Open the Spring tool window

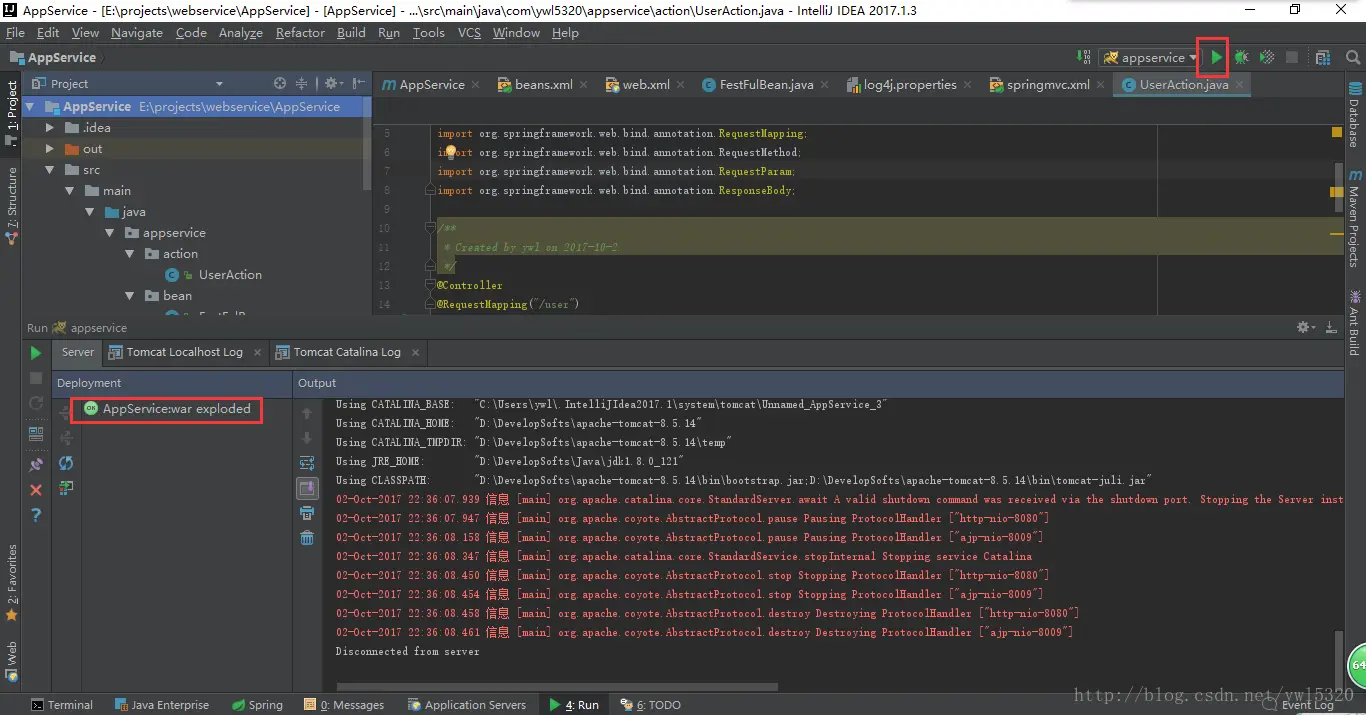coord(256,705)
